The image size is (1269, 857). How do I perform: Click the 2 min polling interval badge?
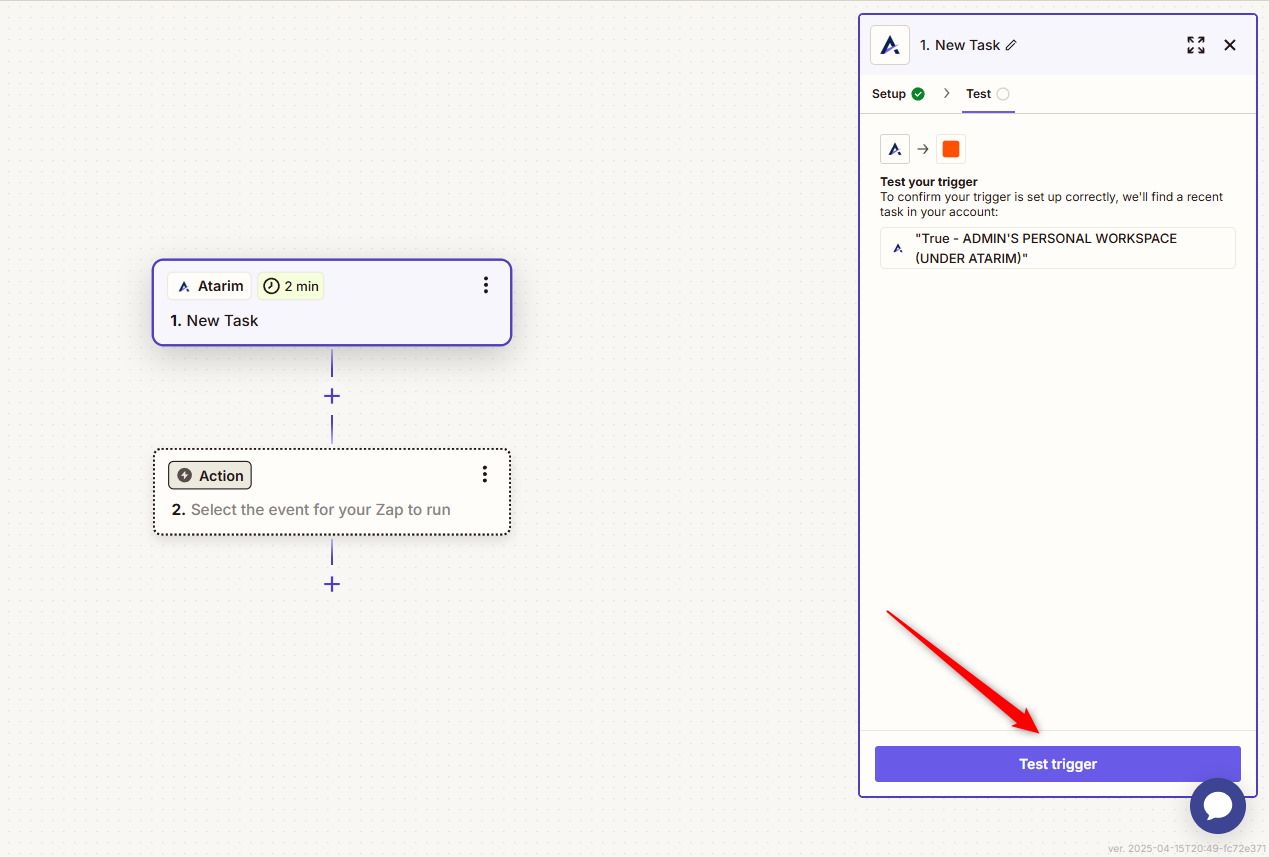pyautogui.click(x=291, y=286)
